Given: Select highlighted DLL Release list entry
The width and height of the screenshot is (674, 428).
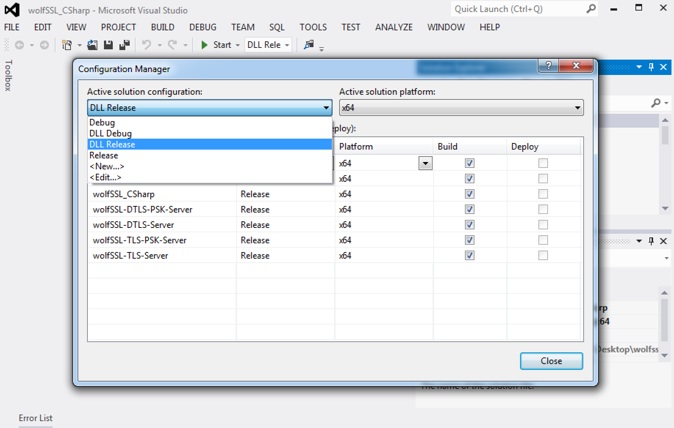Looking at the screenshot, I should 210,144.
